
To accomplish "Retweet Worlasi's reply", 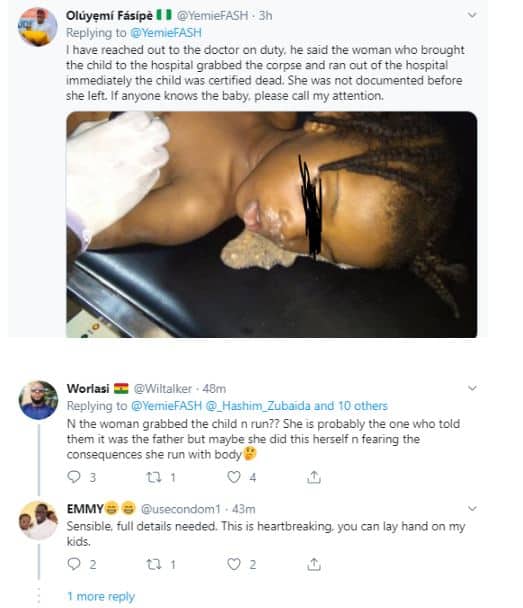I will [154, 477].
